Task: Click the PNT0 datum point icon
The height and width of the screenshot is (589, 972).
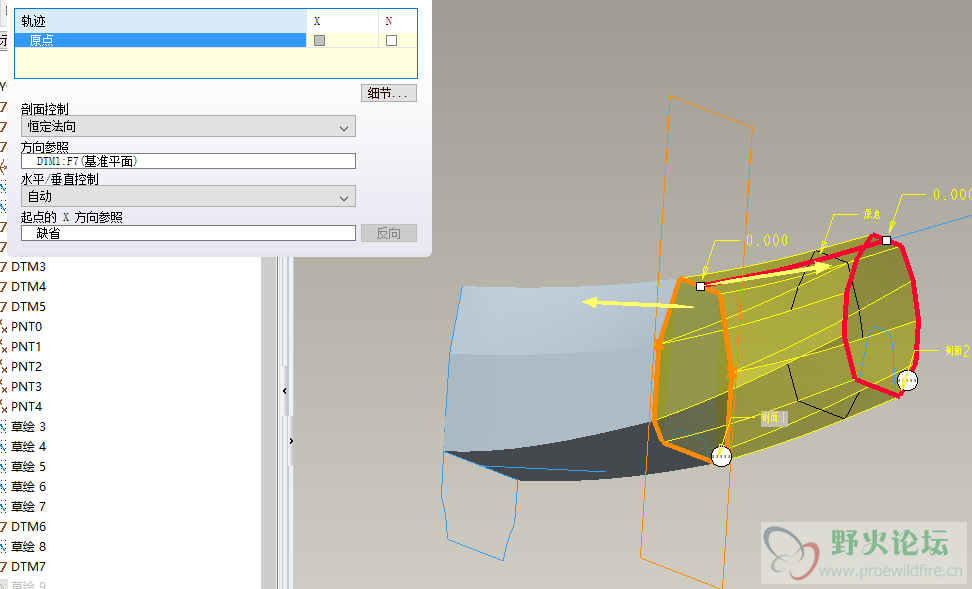Action: pyautogui.click(x=4, y=327)
